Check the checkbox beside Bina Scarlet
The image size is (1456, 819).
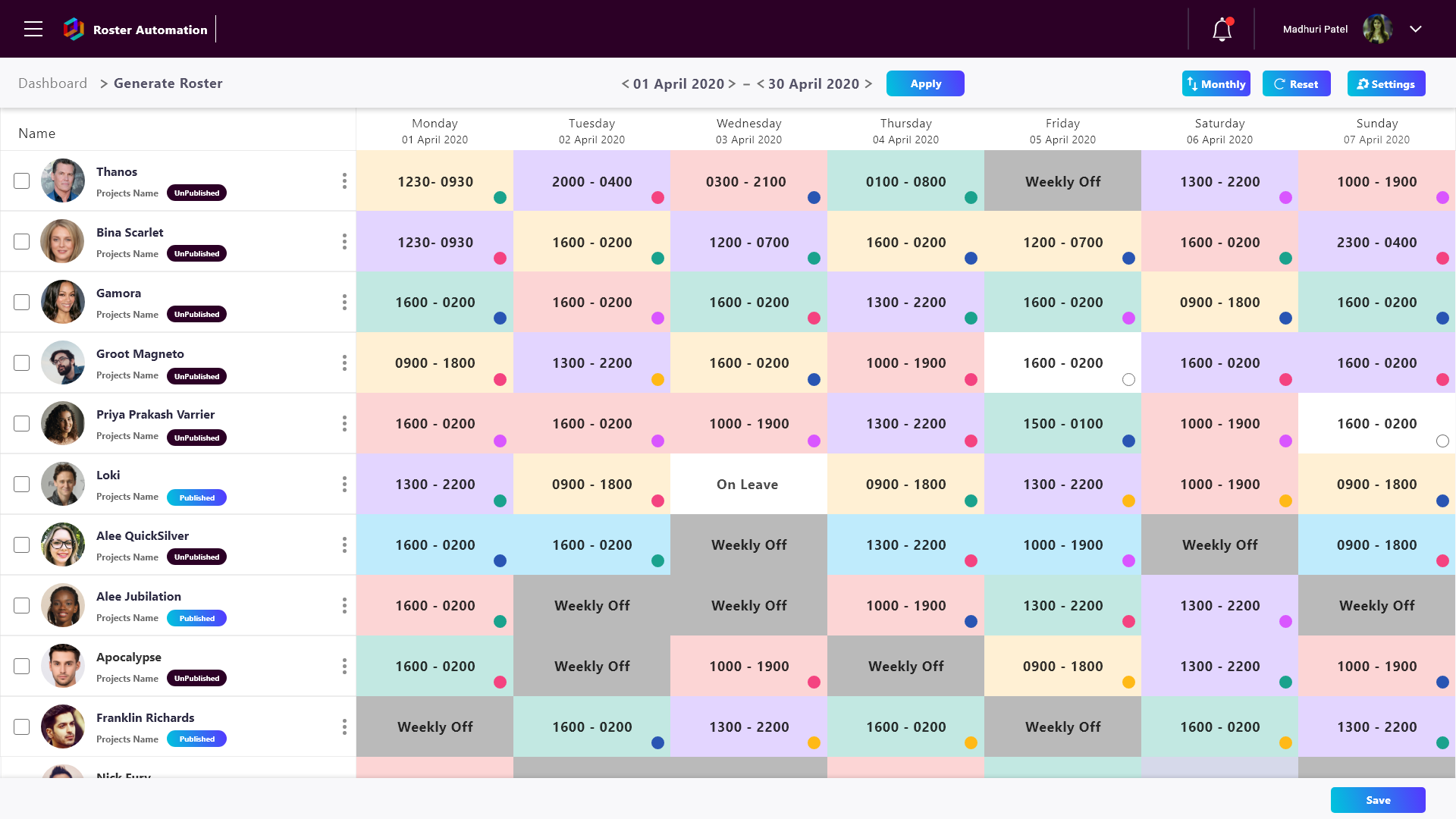tap(22, 241)
